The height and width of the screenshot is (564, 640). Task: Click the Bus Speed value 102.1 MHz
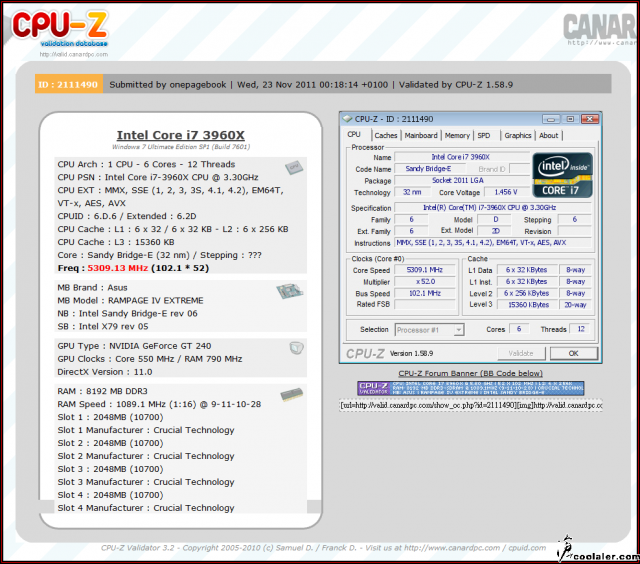pos(424,293)
